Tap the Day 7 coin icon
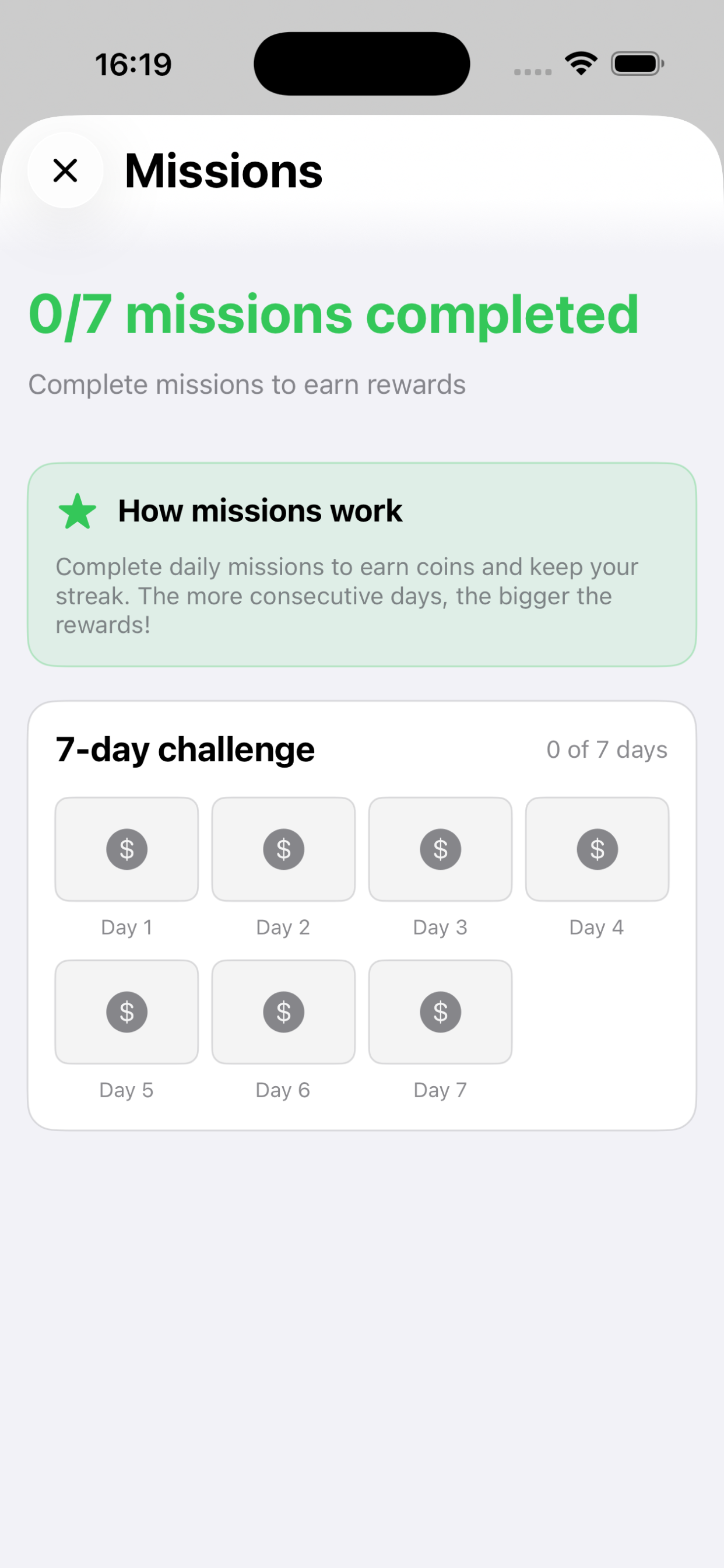Screen dimensions: 724x1568 441,1012
